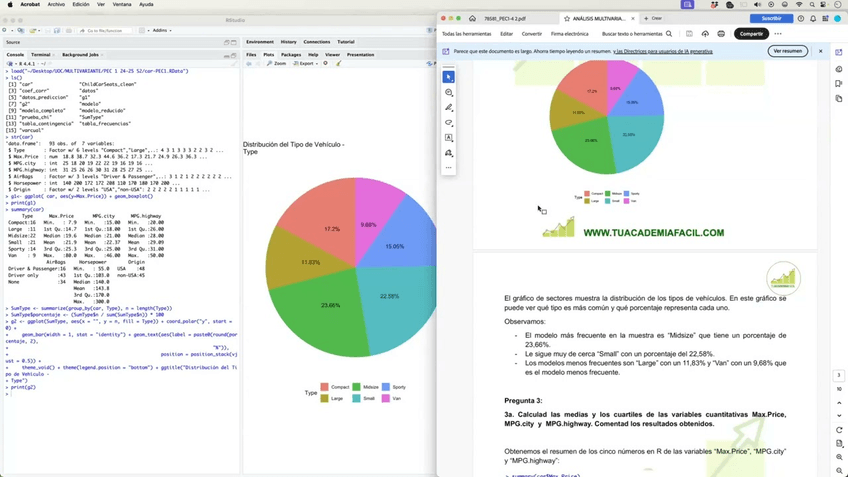Dismiss the AI summary banner
Screen dimensions: 848x477
tap(821, 51)
